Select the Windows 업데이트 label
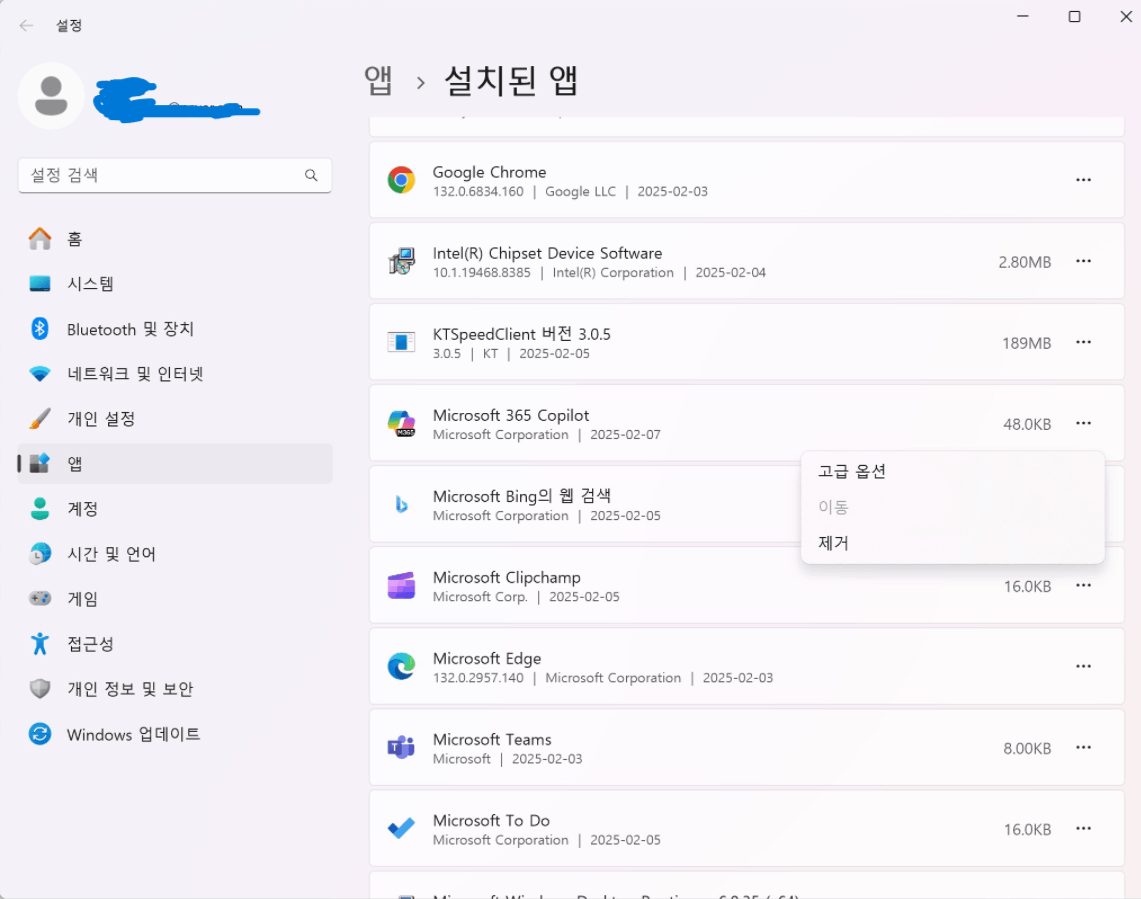The image size is (1141, 899). tap(133, 734)
